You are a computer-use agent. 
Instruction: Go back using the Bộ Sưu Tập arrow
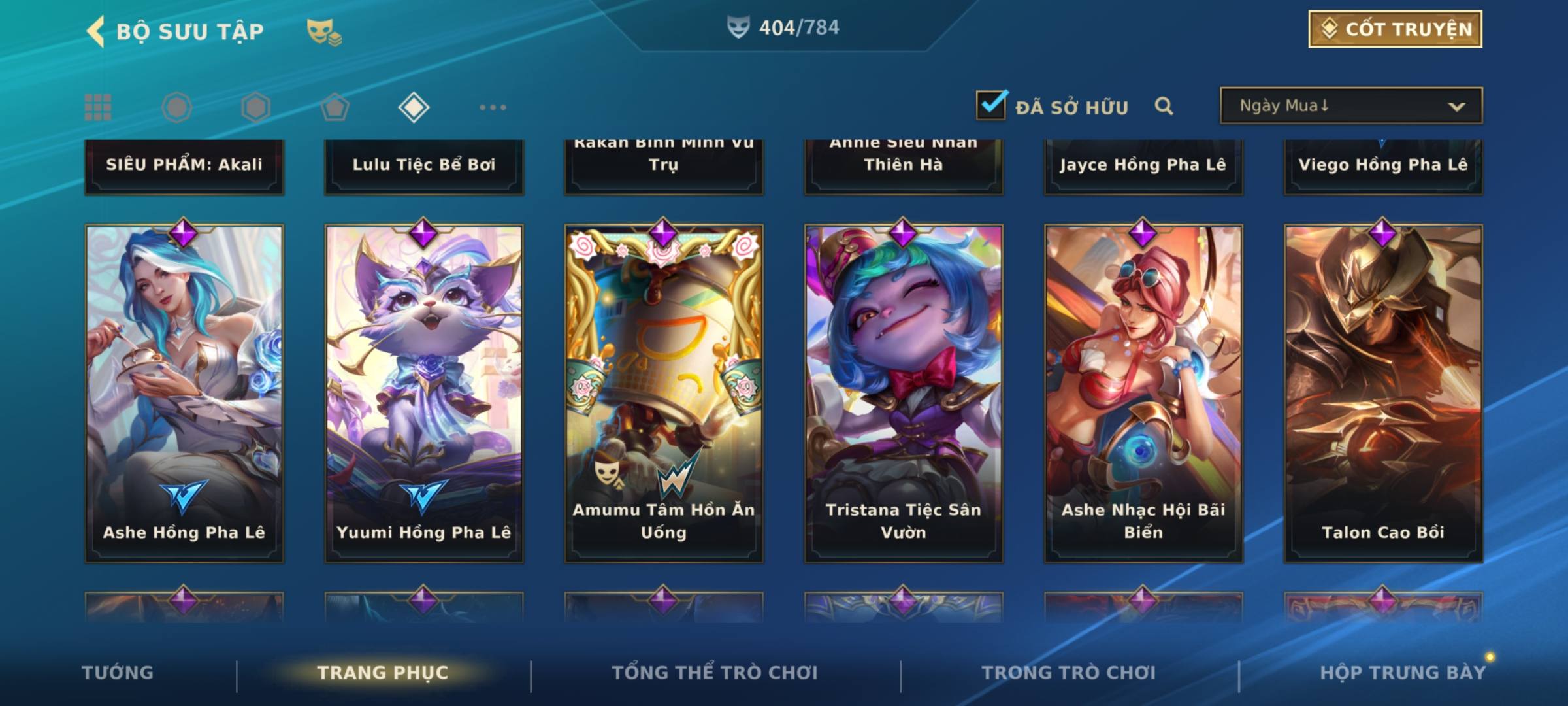click(x=96, y=31)
